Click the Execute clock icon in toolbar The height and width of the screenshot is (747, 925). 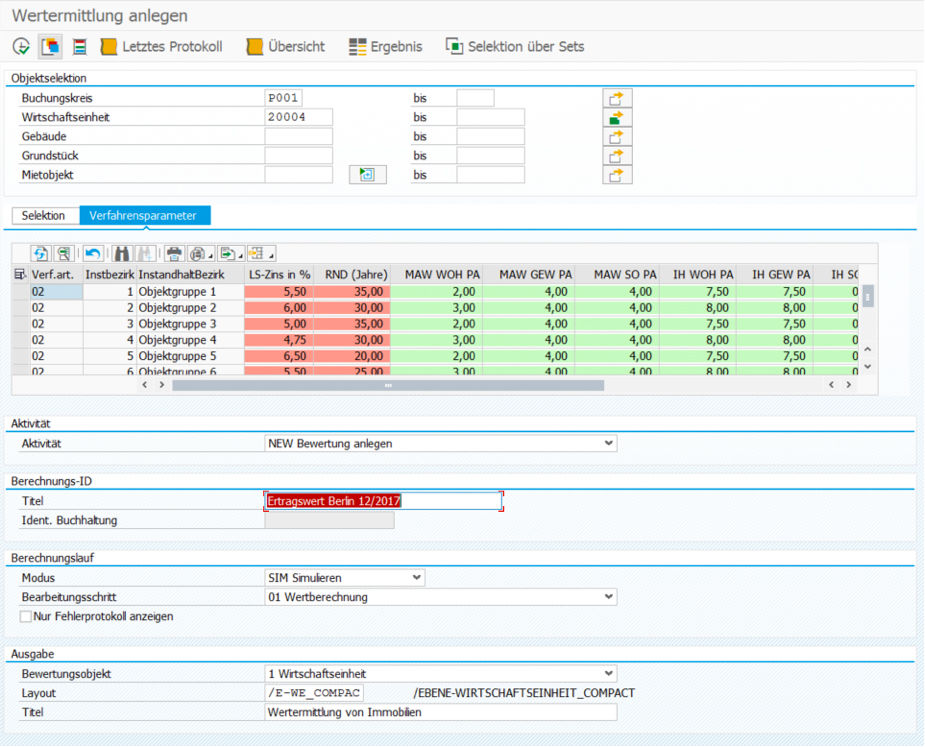21,46
